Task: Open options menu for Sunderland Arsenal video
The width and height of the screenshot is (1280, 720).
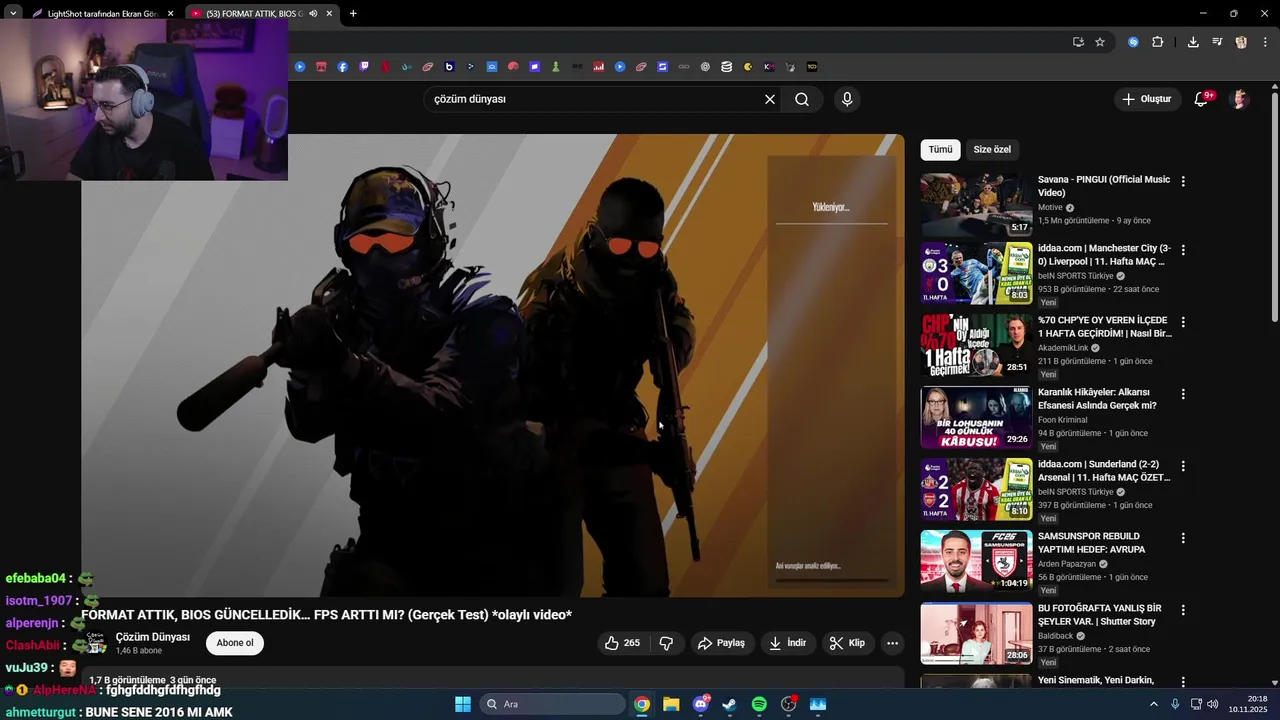Action: coord(1183,466)
